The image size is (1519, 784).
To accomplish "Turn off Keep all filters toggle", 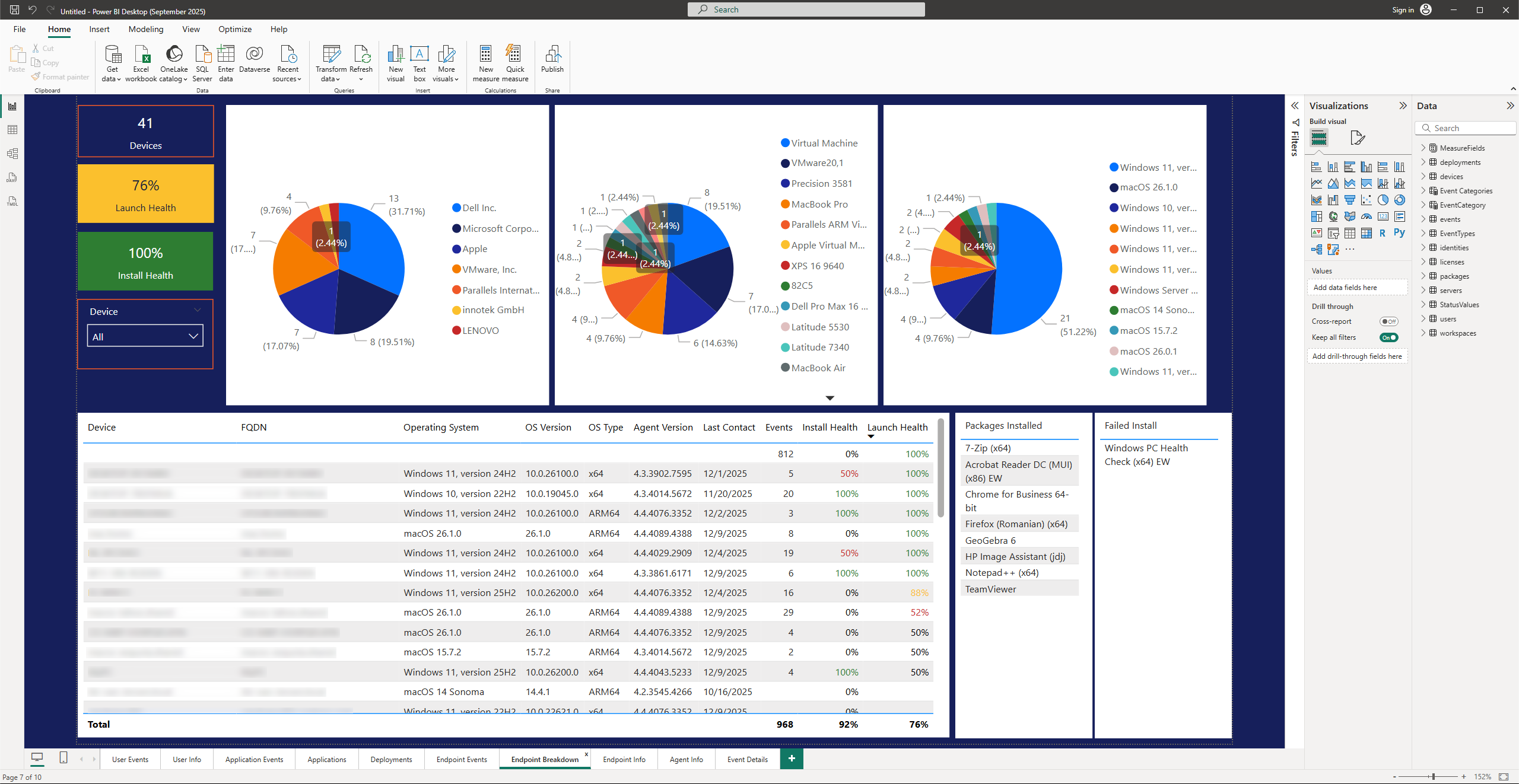I will pyautogui.click(x=1388, y=337).
